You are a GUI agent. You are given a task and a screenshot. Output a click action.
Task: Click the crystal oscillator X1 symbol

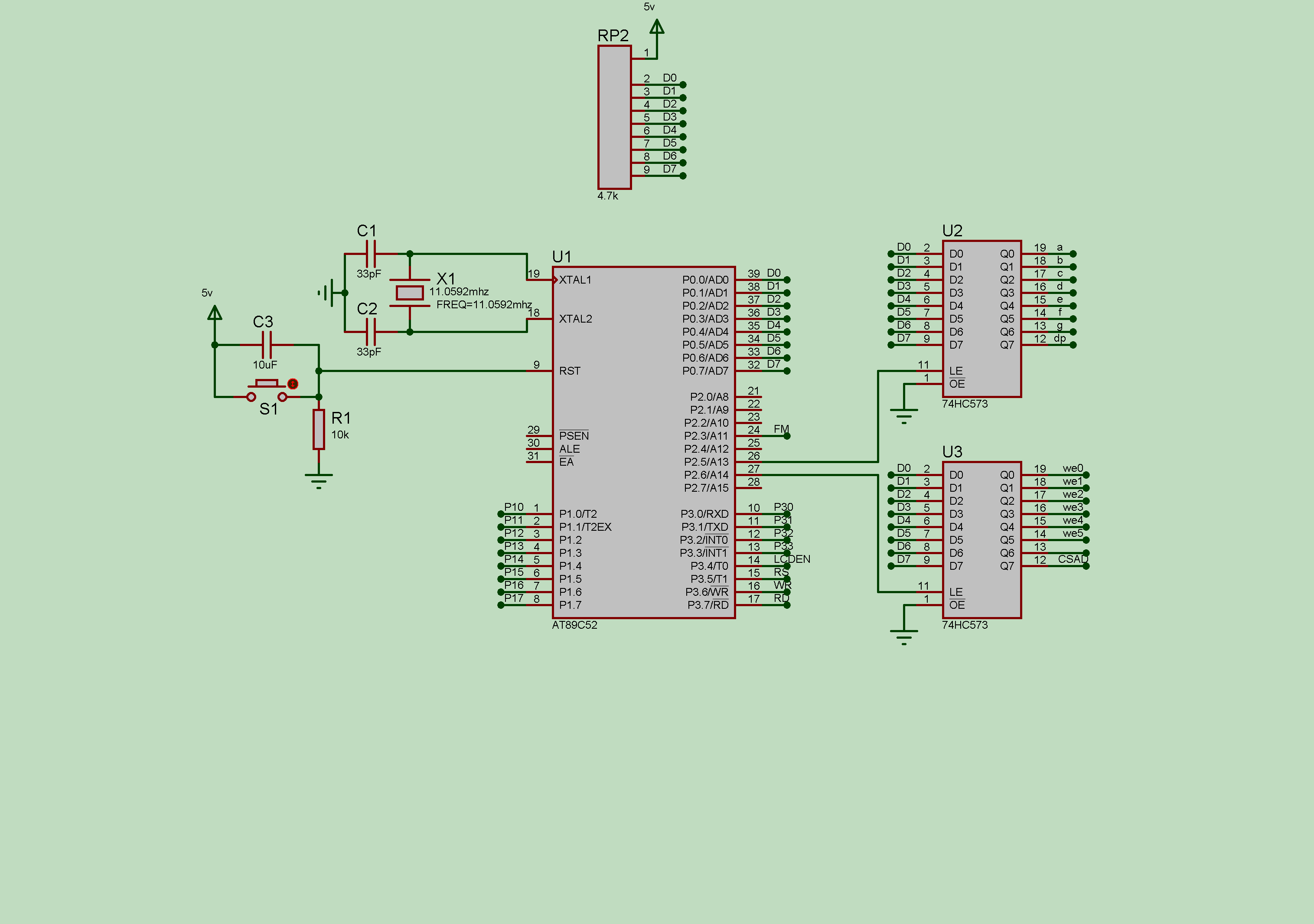coord(410,293)
